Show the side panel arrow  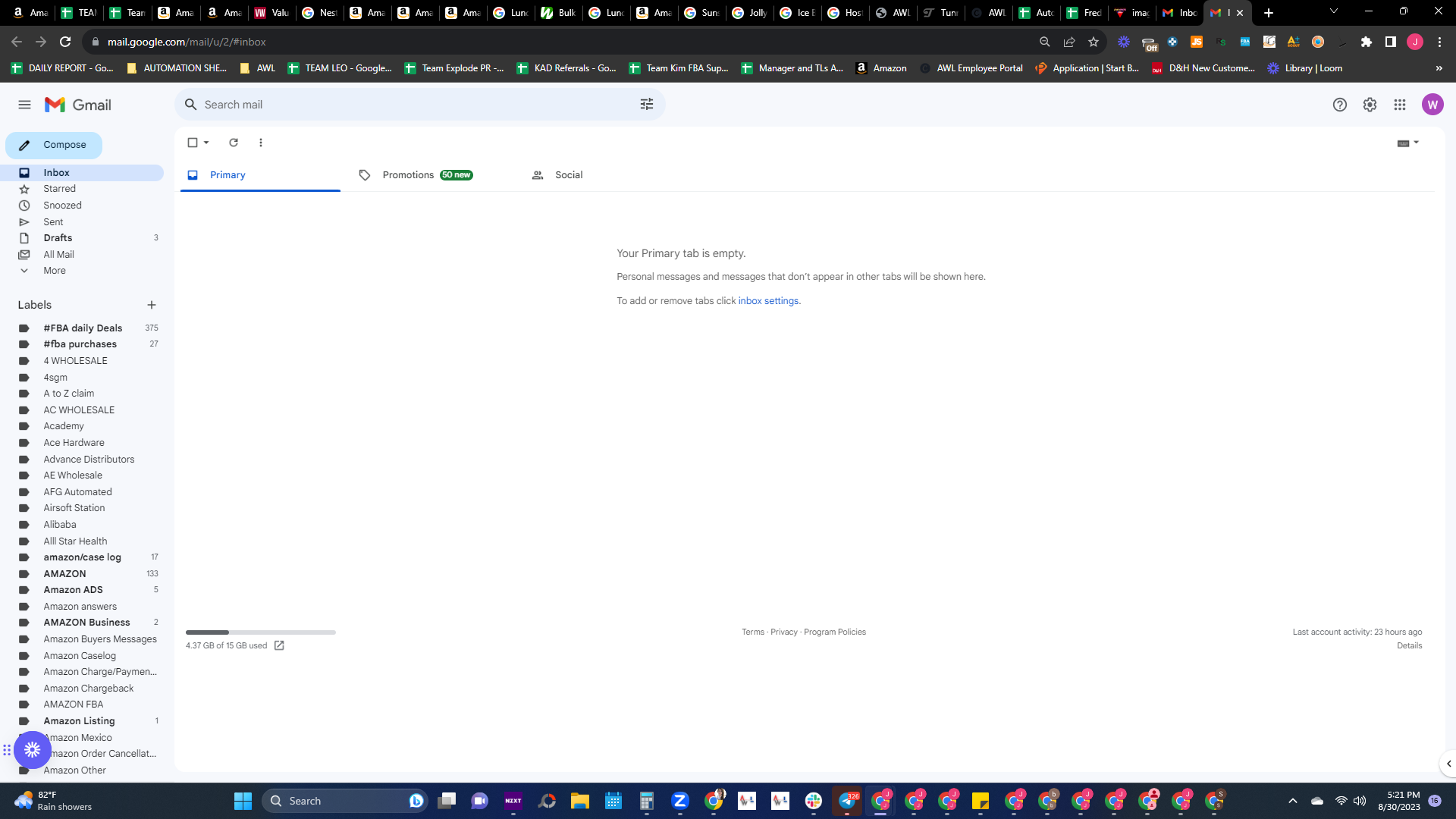(1448, 764)
